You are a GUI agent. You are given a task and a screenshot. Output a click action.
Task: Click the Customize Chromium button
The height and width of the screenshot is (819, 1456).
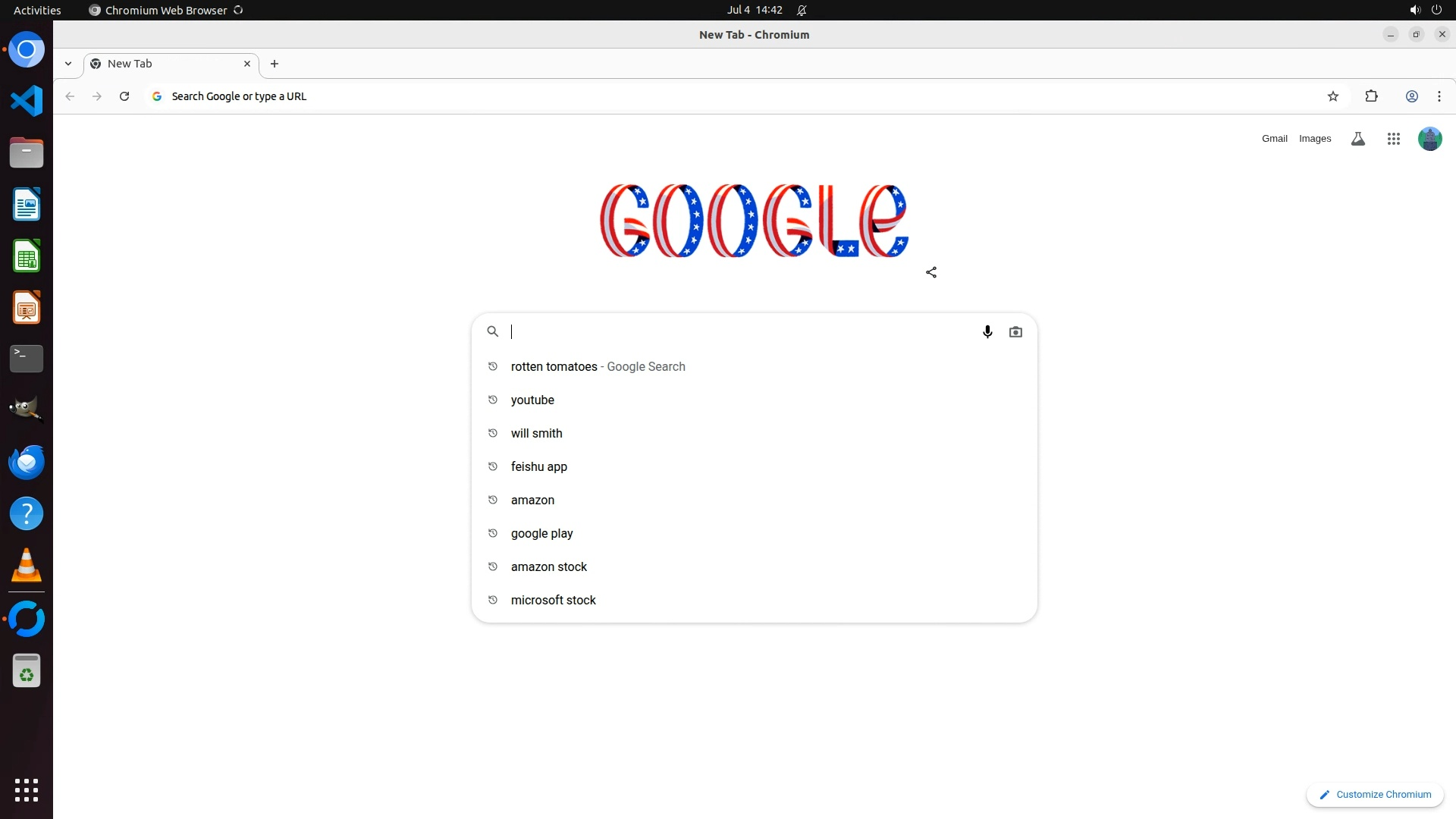(1375, 795)
